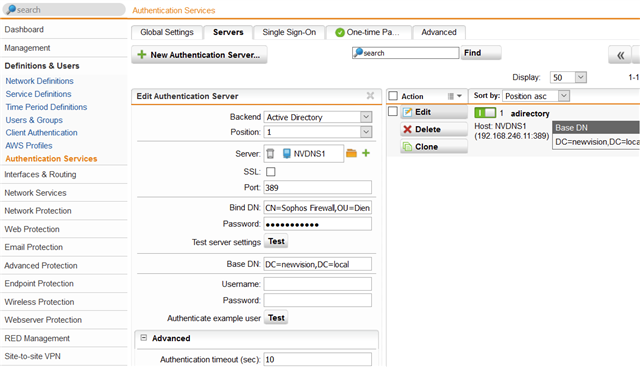Click the green plus New Authentication Server icon
This screenshot has height=367, width=640.
[x=142, y=54]
